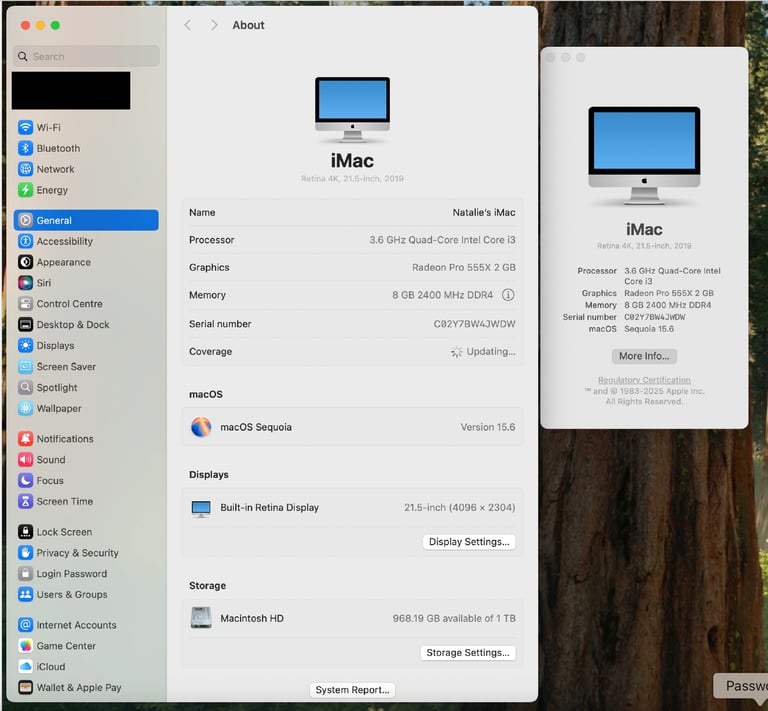Click the iMac image in small window
Screen dimensions: 768x711
pyautogui.click(x=644, y=156)
